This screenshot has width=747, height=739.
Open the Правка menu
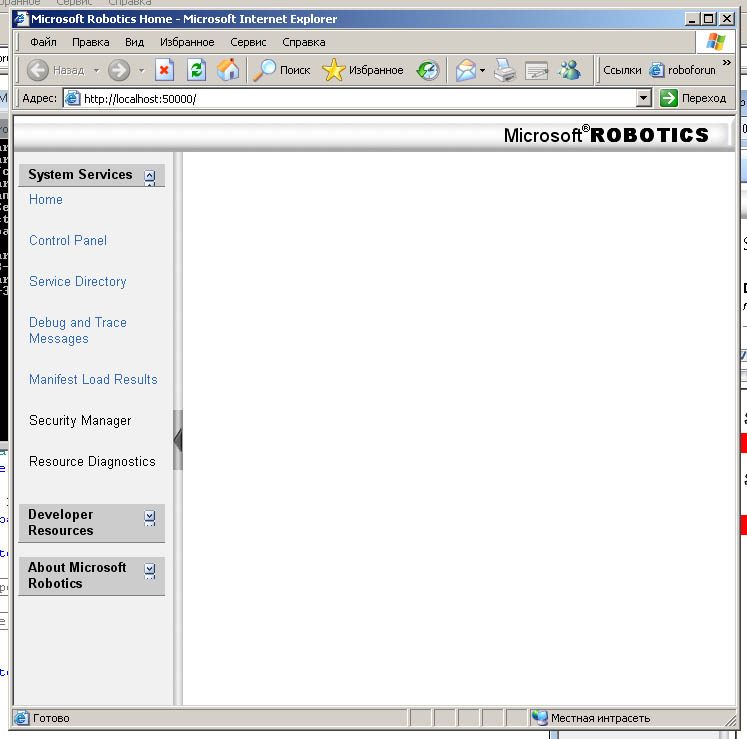click(91, 42)
